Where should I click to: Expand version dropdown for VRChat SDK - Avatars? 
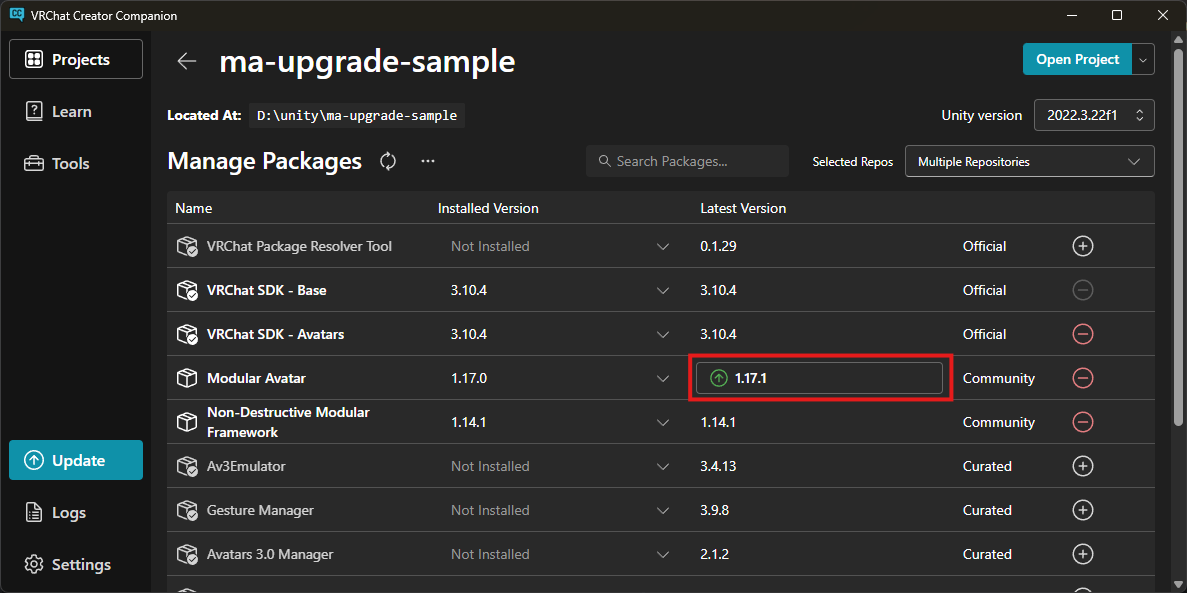coord(663,334)
